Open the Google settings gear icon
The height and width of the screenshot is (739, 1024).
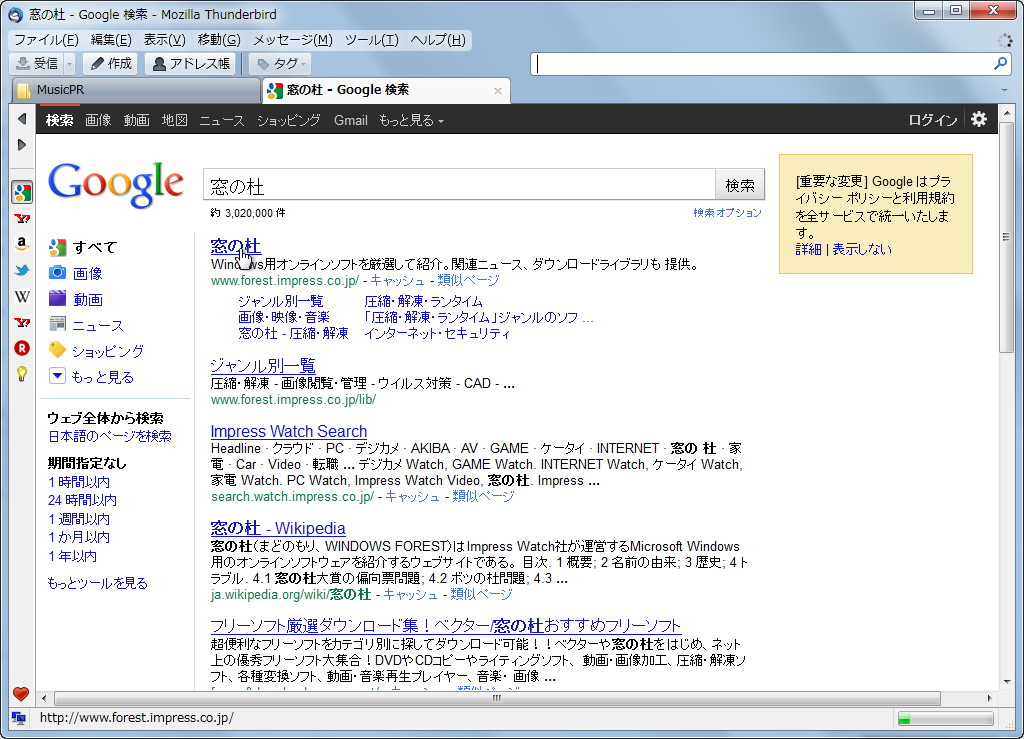(x=978, y=119)
